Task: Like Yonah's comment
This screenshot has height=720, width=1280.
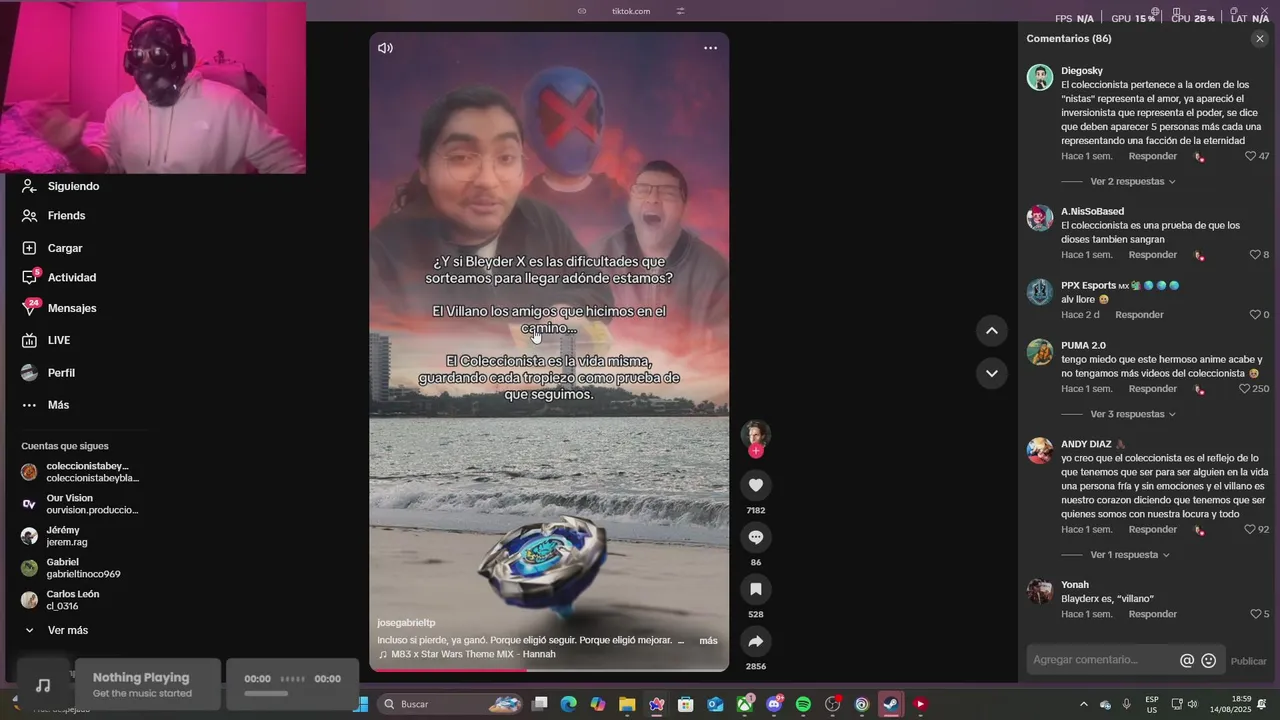Action: pos(1255,614)
